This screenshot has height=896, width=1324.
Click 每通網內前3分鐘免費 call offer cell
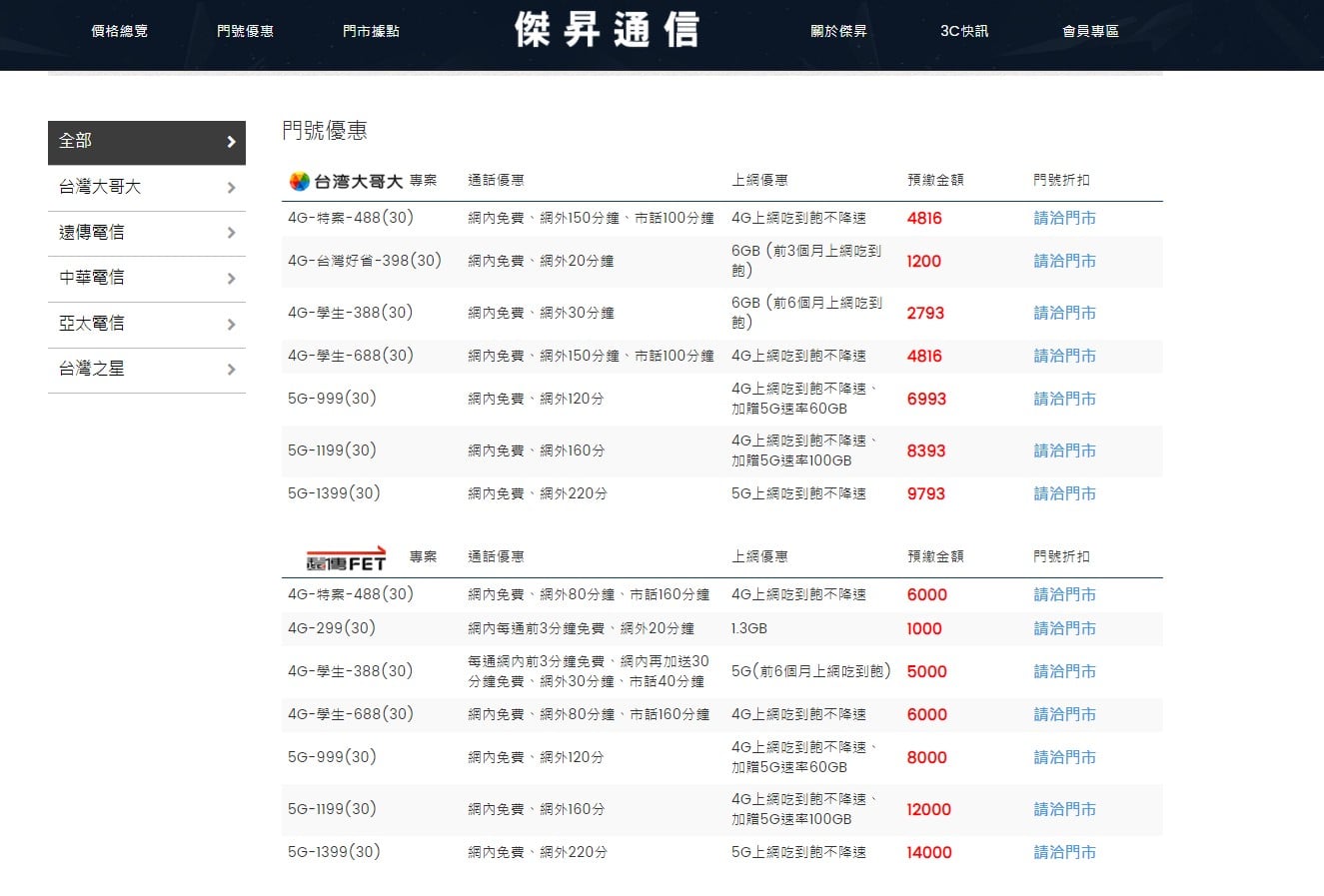(589, 671)
